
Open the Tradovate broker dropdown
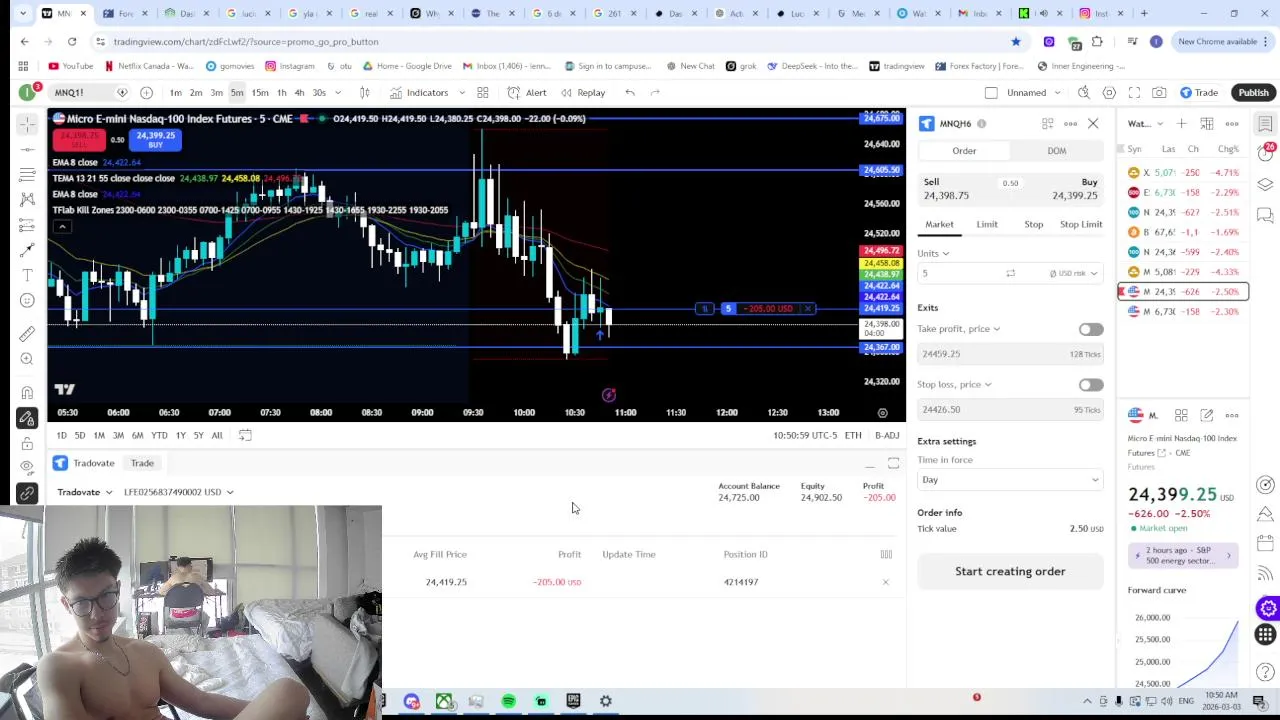[x=85, y=492]
